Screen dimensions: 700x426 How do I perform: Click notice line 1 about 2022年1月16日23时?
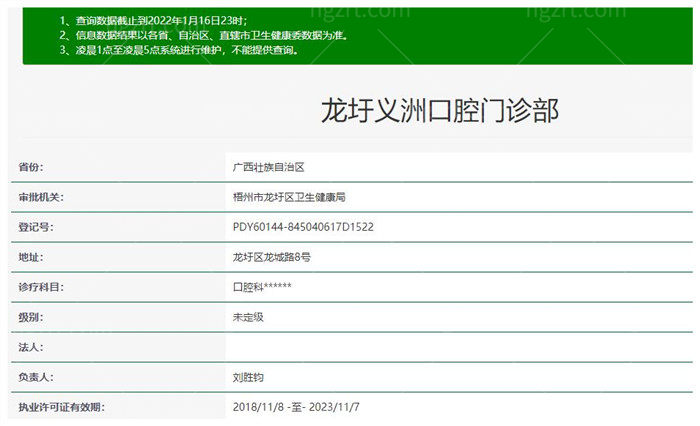coord(153,21)
